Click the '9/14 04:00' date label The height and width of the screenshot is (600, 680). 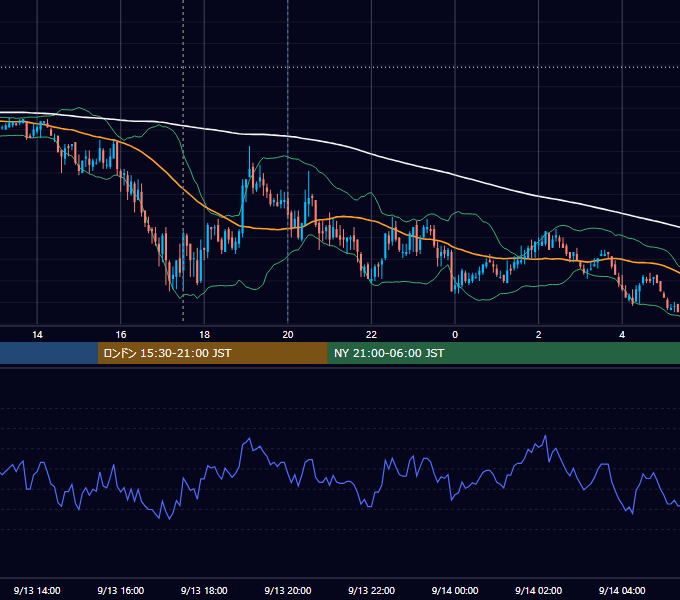point(622,590)
